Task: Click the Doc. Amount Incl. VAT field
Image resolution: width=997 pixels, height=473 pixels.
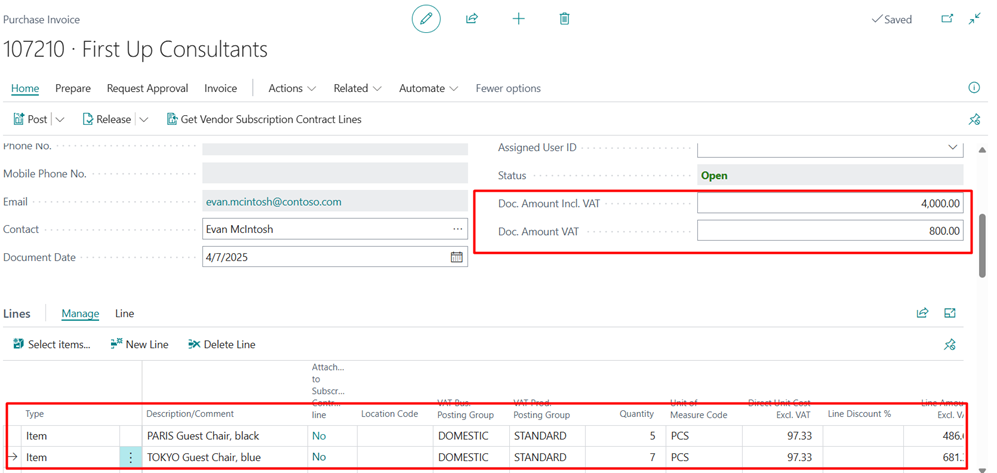Action: [830, 203]
